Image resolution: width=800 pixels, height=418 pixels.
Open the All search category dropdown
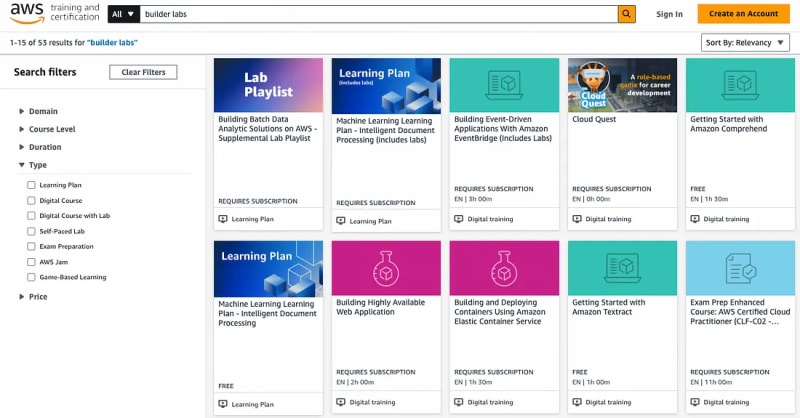tap(123, 14)
